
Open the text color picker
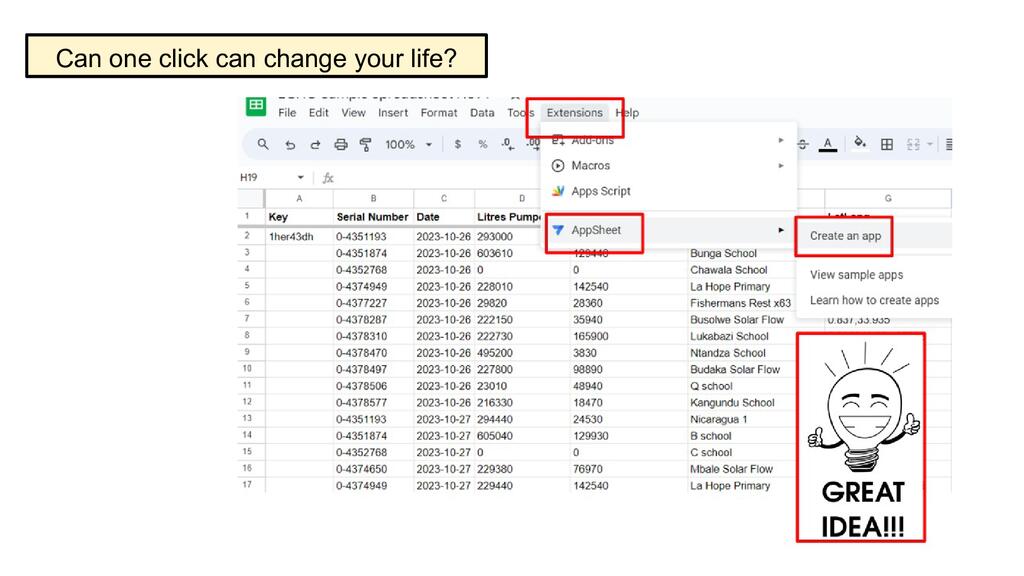[827, 144]
